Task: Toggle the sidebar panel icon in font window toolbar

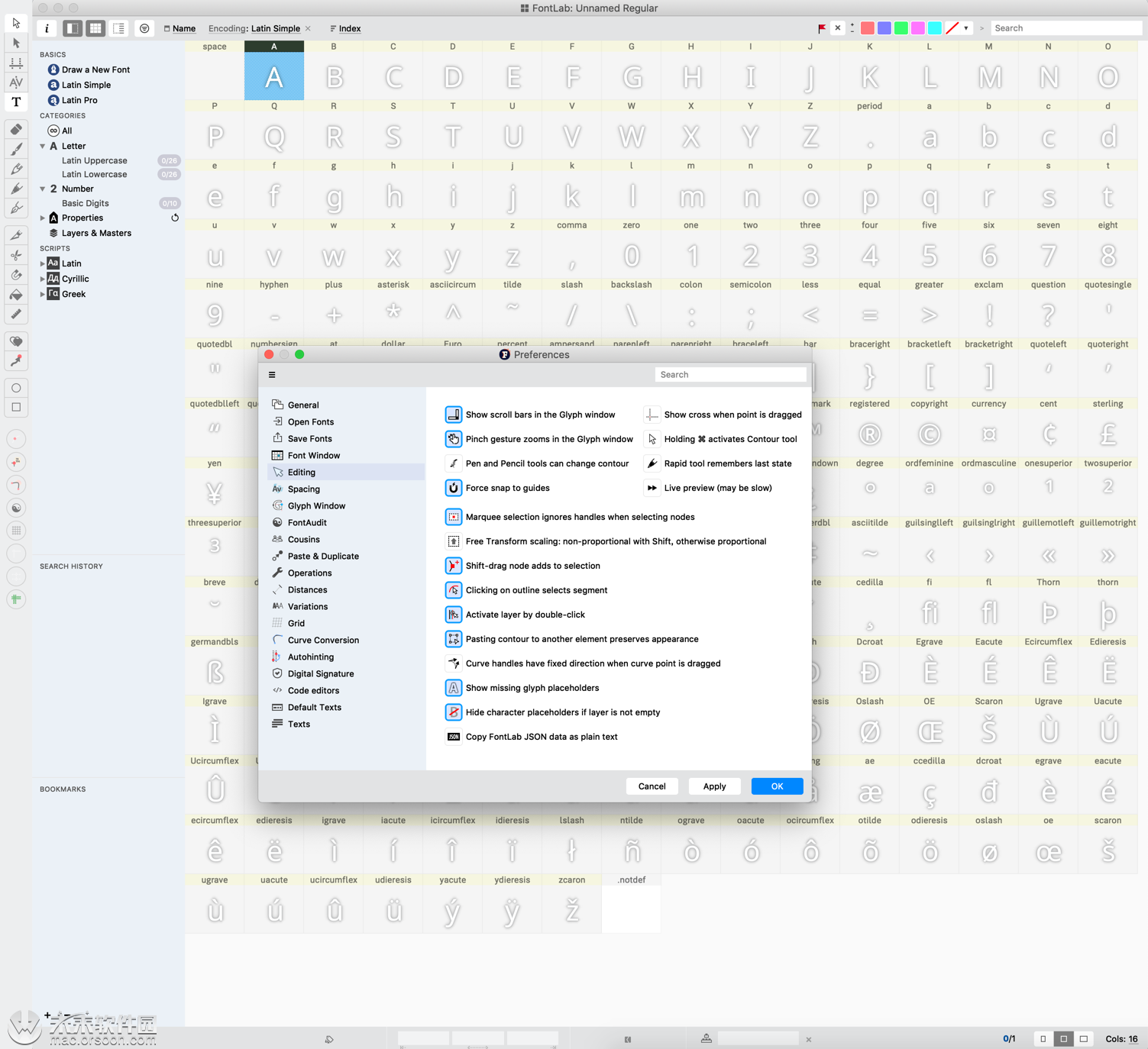Action: click(73, 28)
